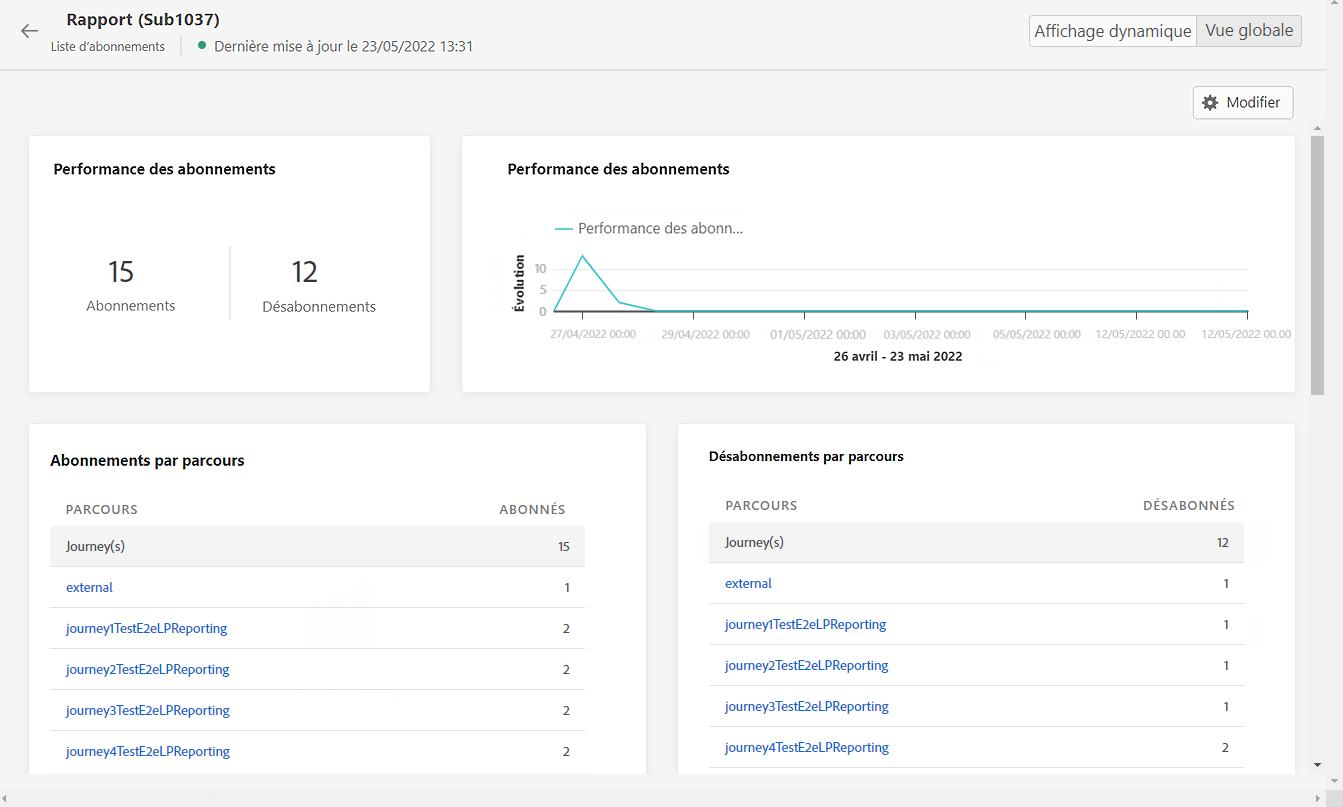
Task: Click the back arrow icon
Action: (x=29, y=31)
